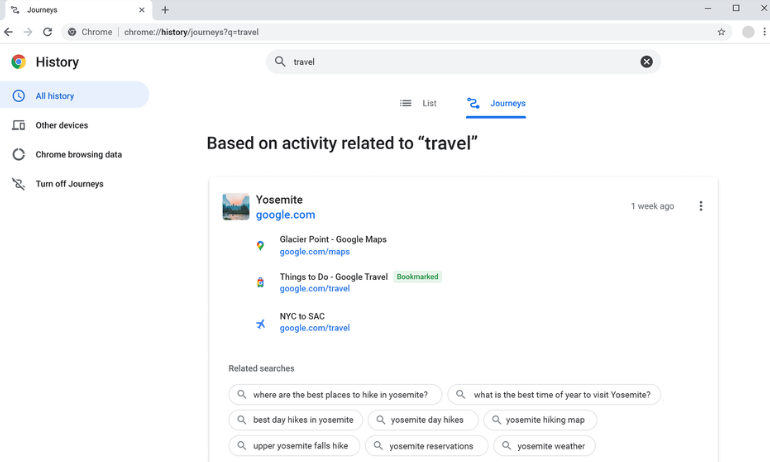Open Glacier Point - Google Maps entry
This screenshot has width=770, height=462.
[x=333, y=239]
